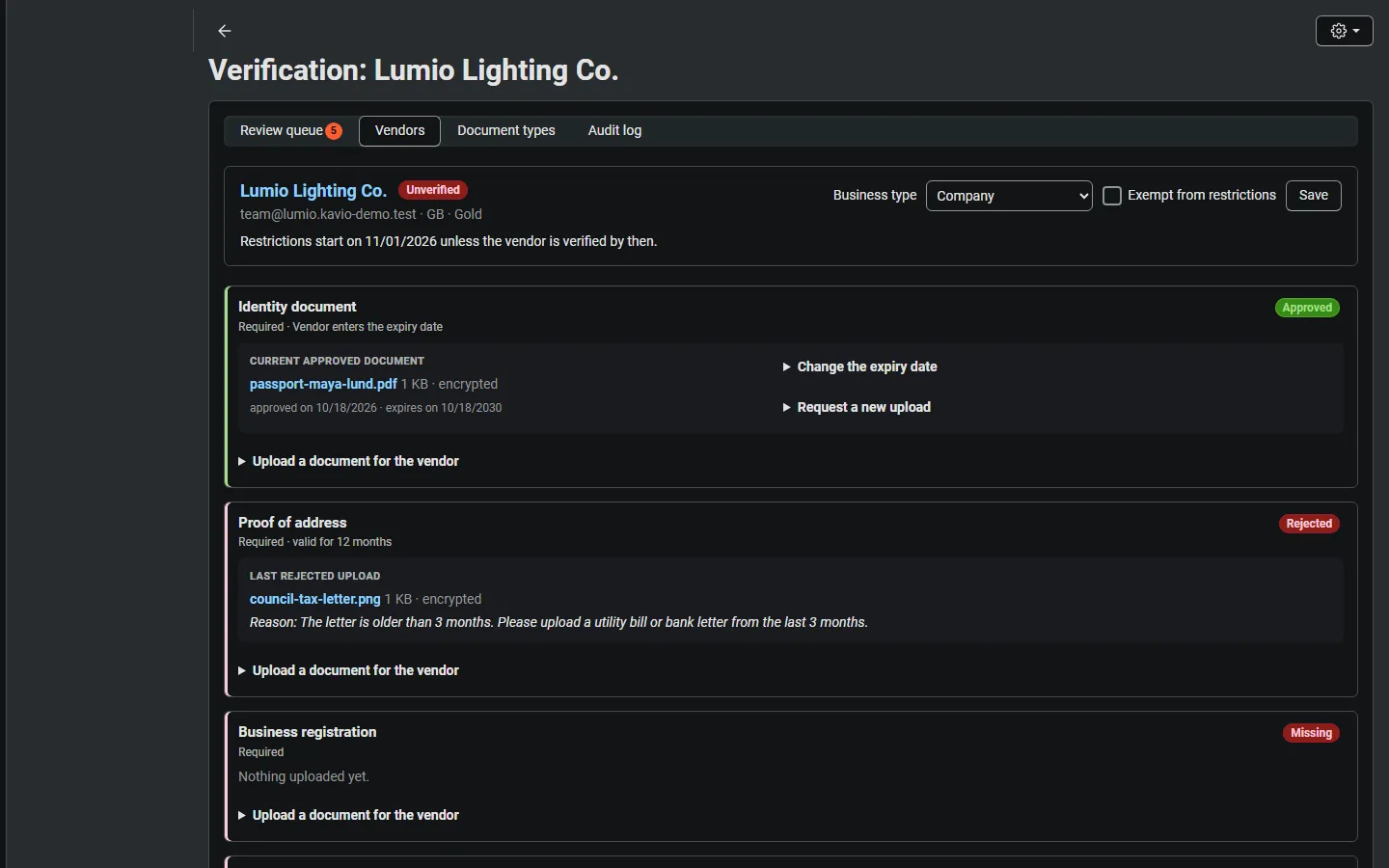Click the Rejected status badge

tap(1309, 524)
